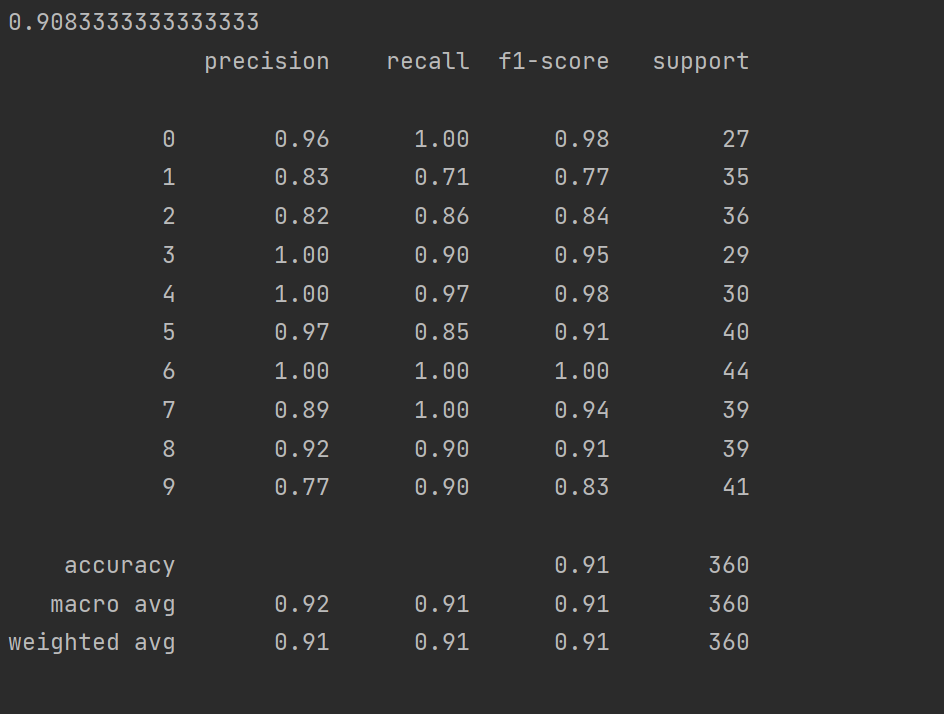Click the f1-score column header
This screenshot has height=714, width=944.
click(553, 61)
